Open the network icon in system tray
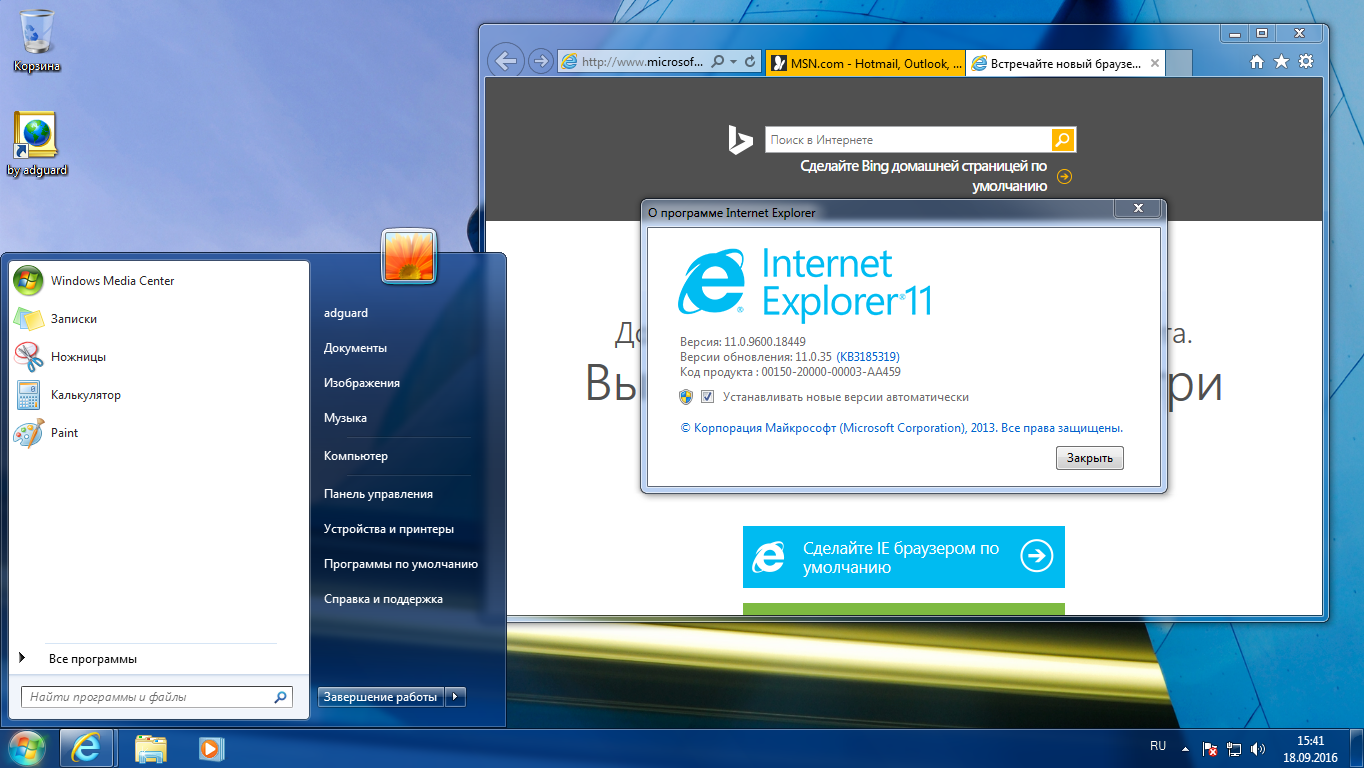The image size is (1364, 768). click(x=1234, y=748)
